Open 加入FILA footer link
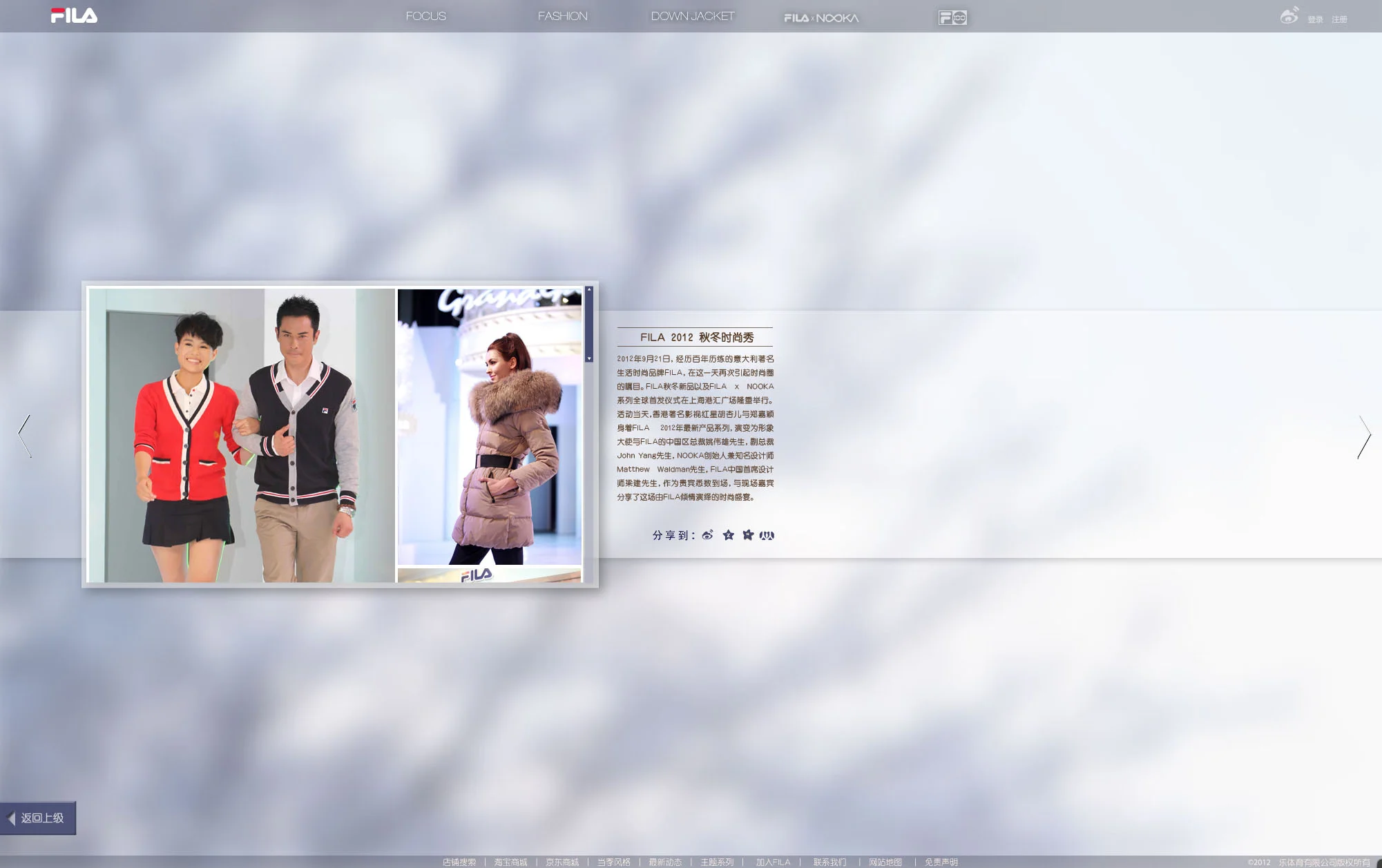 click(773, 862)
